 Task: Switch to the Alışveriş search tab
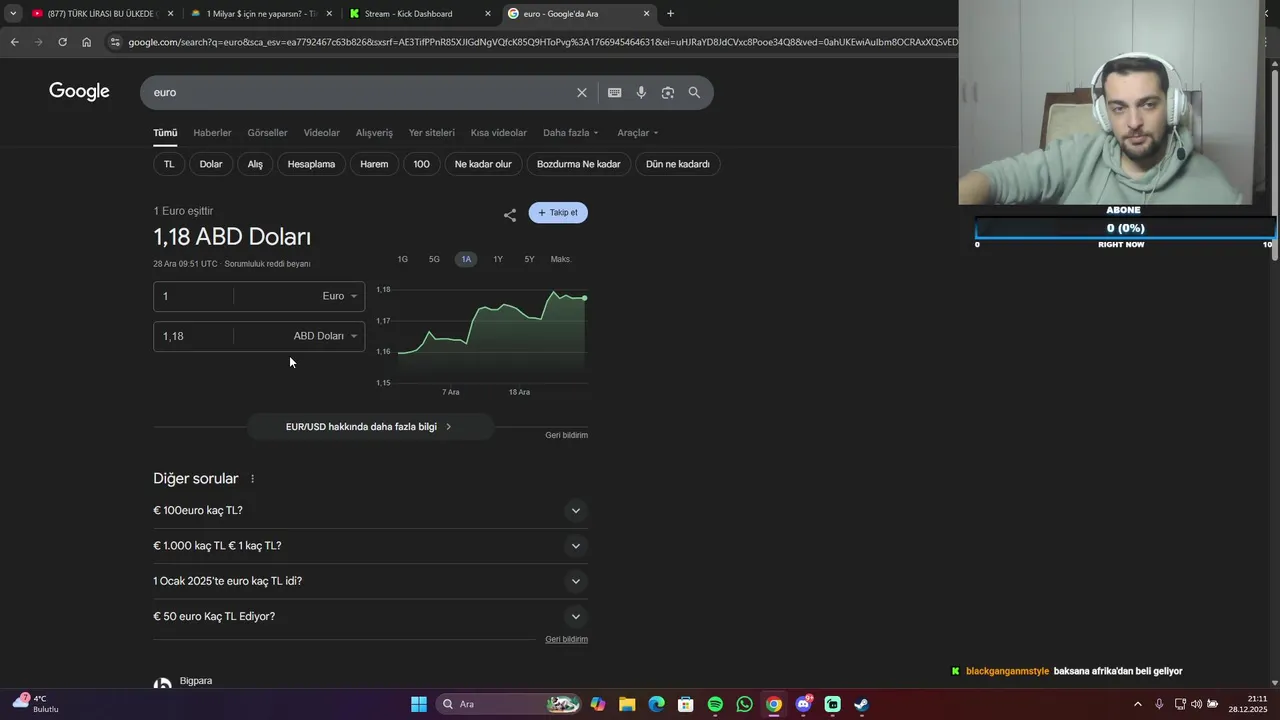374,133
